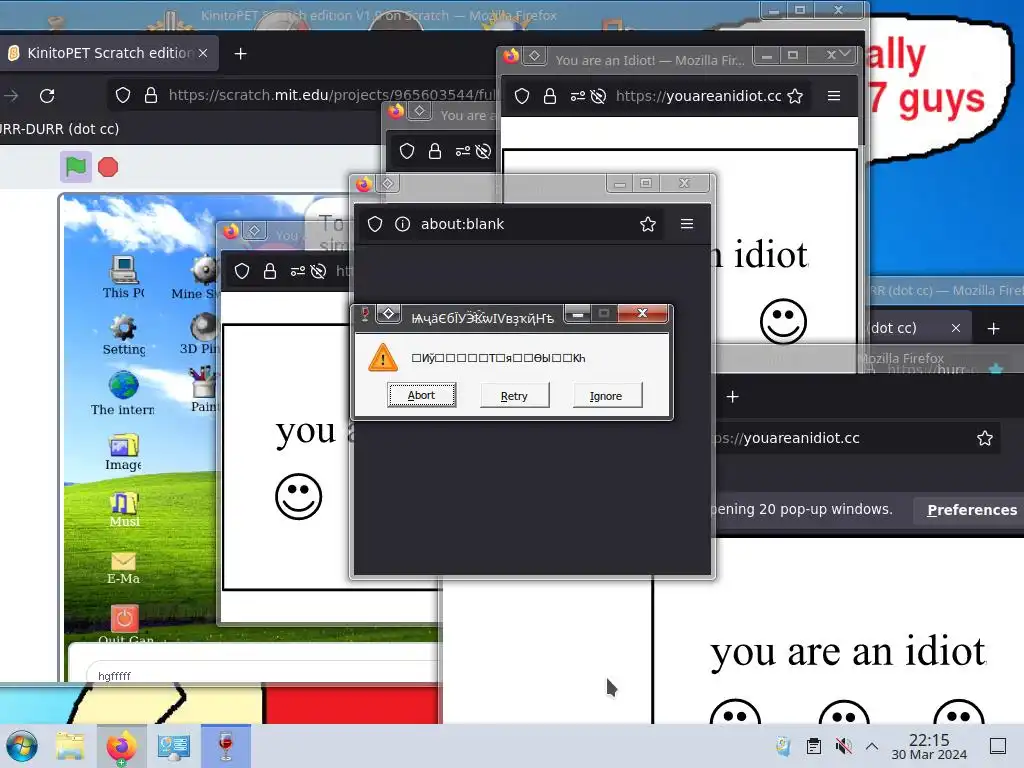Click Preferences on the pop-up blocked bar
Image resolution: width=1024 pixels, height=768 pixels.
click(972, 510)
